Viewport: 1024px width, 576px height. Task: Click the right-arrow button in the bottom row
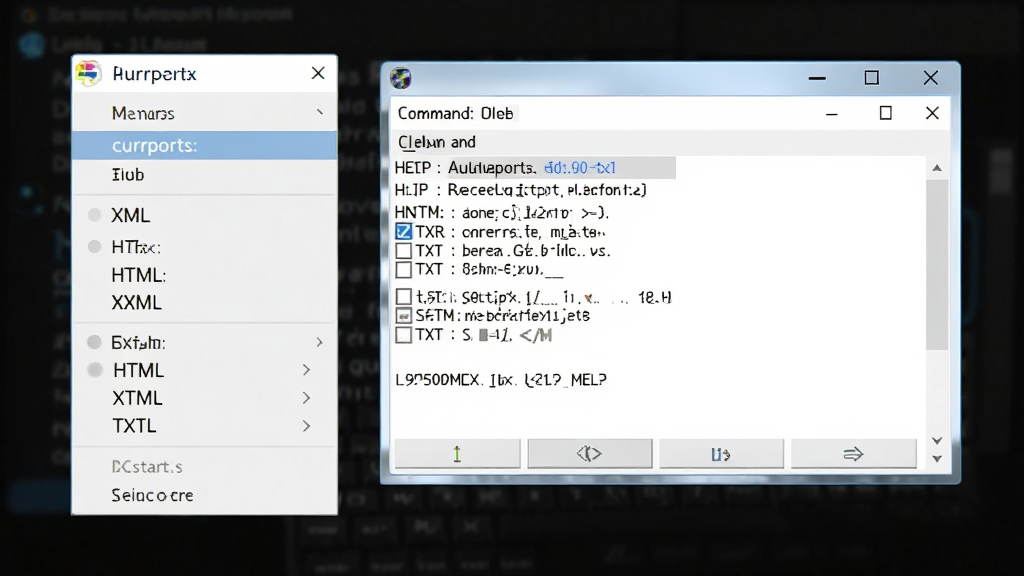[x=853, y=453]
